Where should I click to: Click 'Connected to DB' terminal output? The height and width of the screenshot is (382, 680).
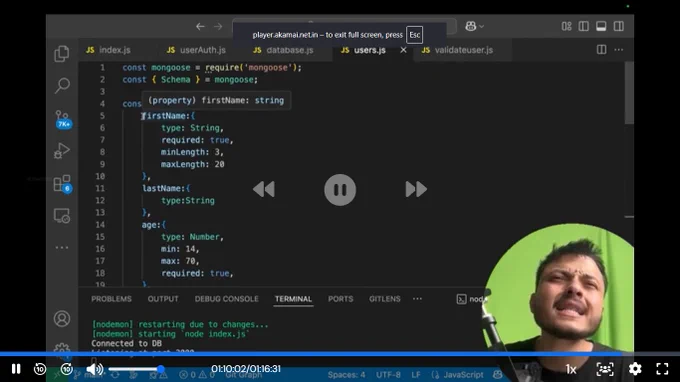pyautogui.click(x=126, y=343)
